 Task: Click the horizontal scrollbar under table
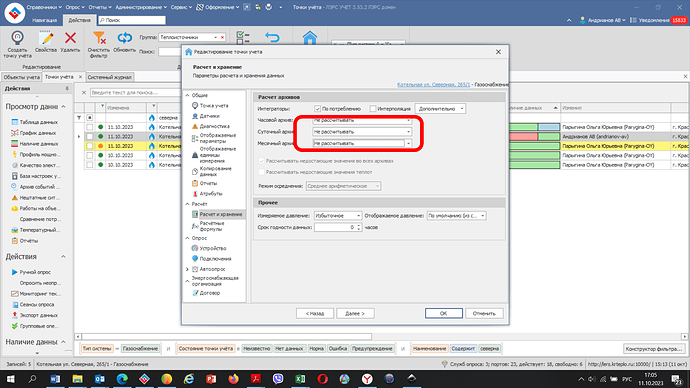coord(227,337)
